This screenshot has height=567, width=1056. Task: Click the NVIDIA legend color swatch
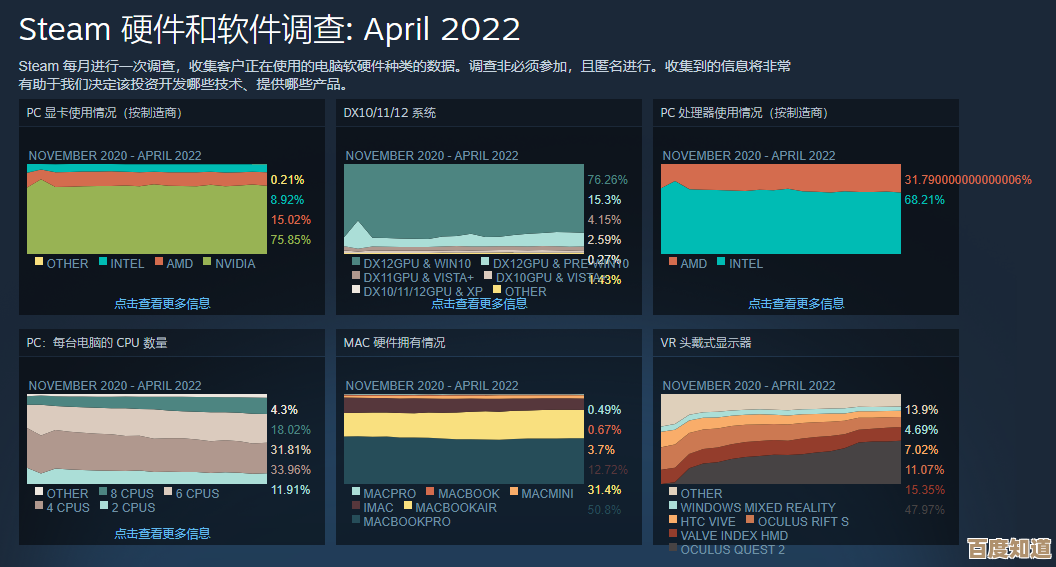click(x=208, y=263)
